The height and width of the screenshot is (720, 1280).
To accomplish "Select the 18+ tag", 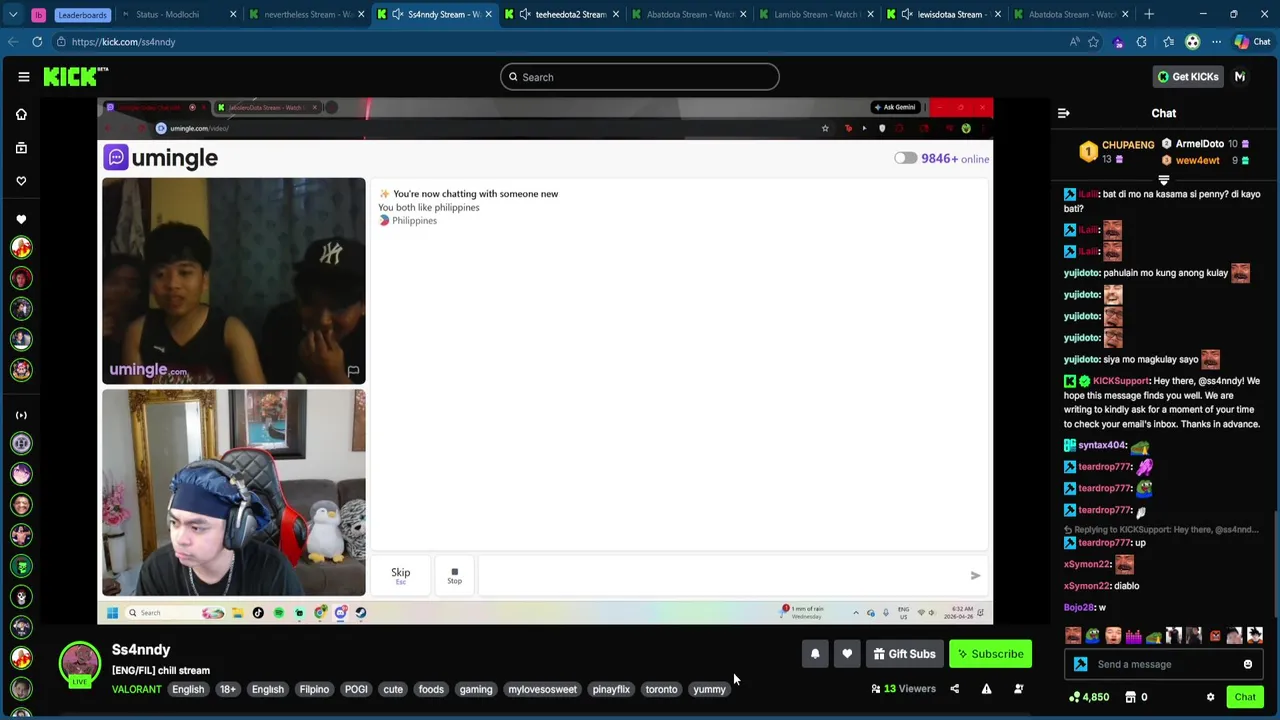I will tap(228, 689).
